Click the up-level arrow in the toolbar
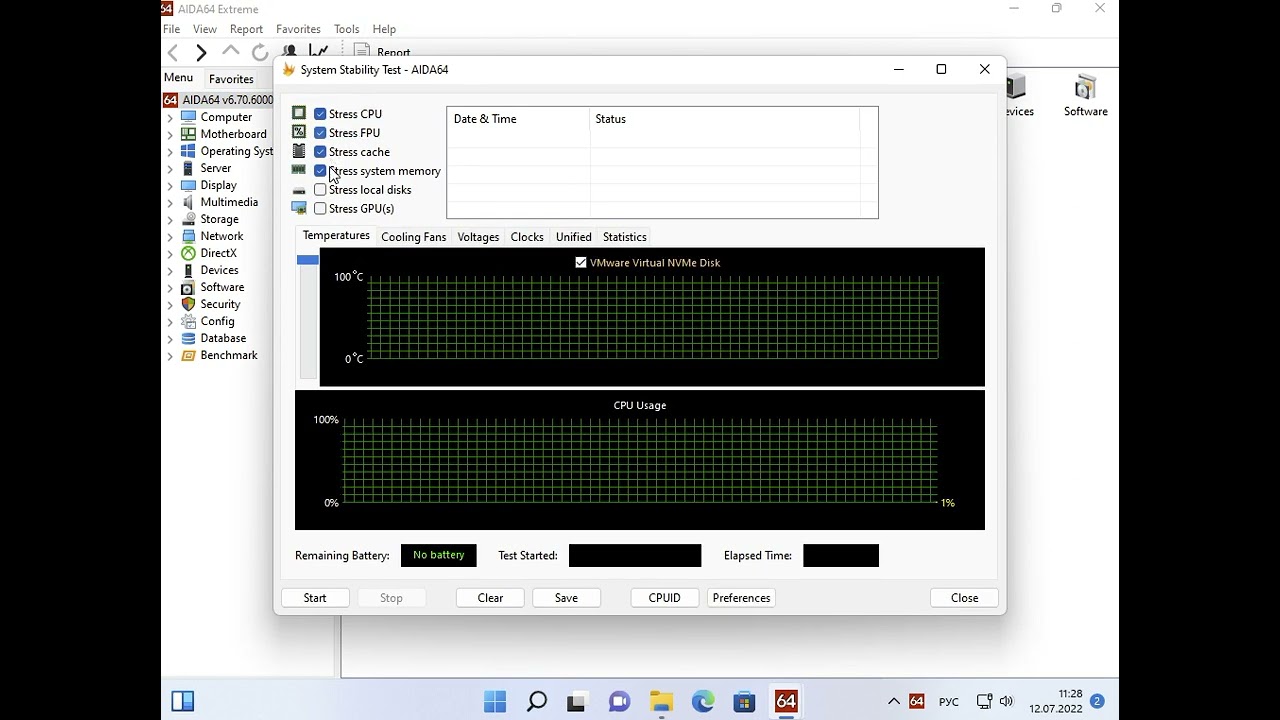Screen dimensions: 1280x720 pos(231,52)
